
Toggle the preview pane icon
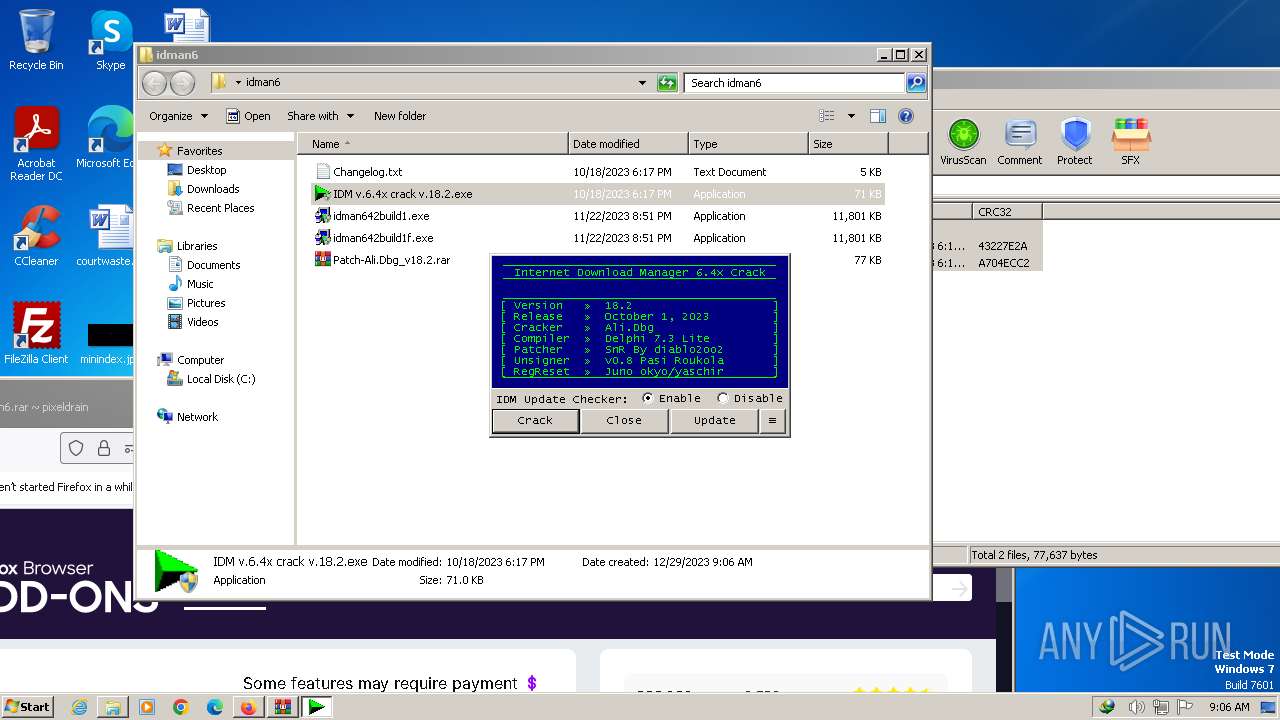pyautogui.click(x=878, y=116)
